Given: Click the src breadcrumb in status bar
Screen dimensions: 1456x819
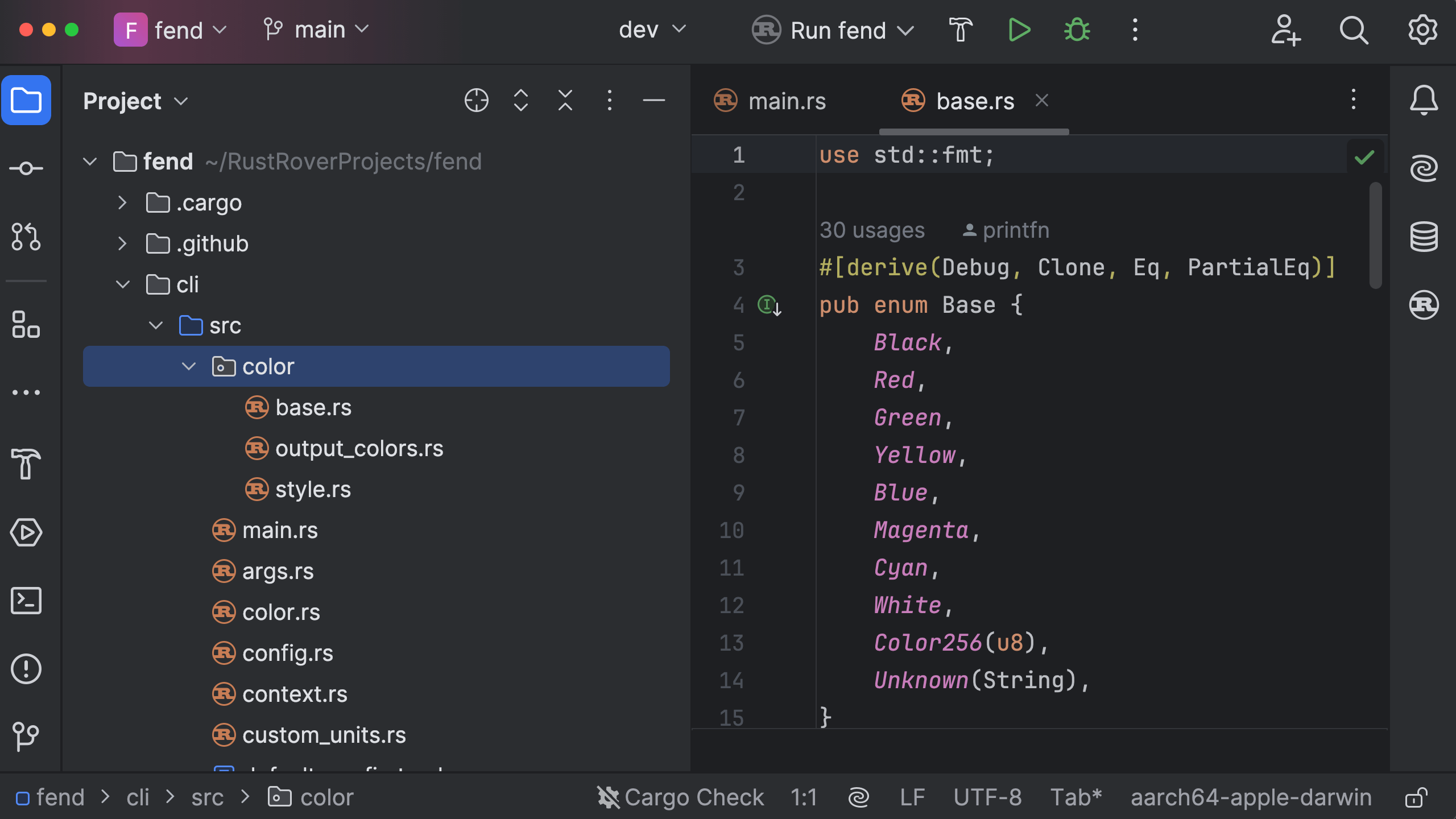Looking at the screenshot, I should point(207,797).
